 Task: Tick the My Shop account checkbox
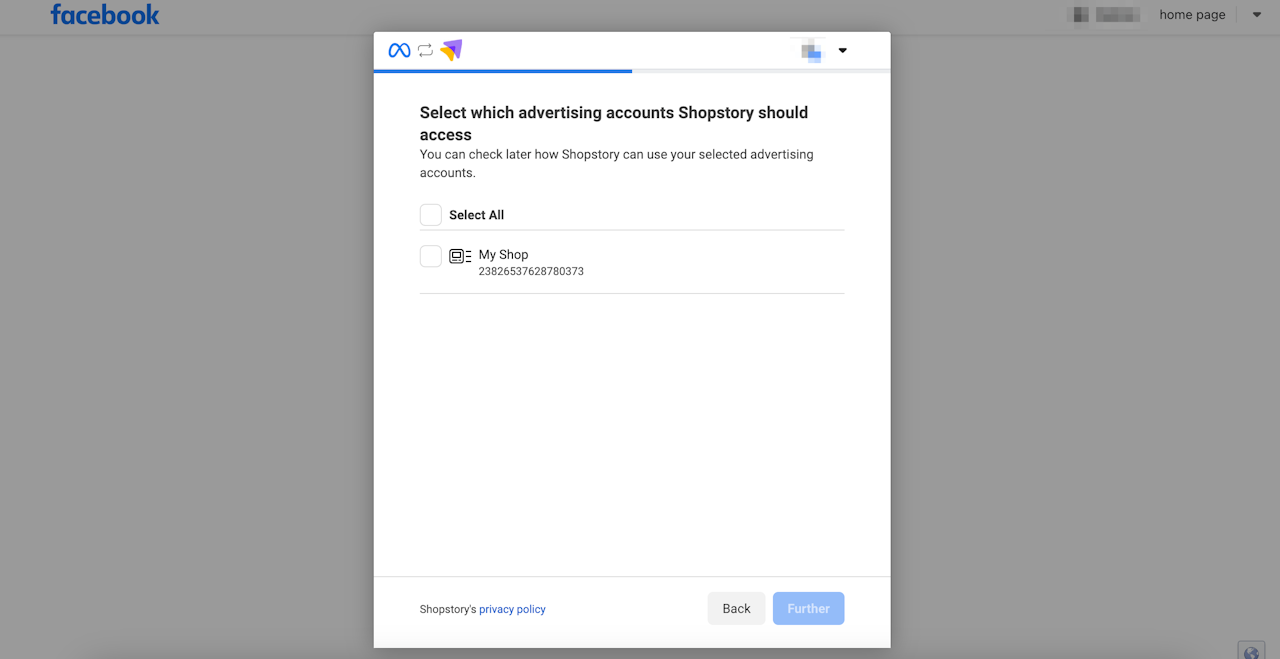431,256
